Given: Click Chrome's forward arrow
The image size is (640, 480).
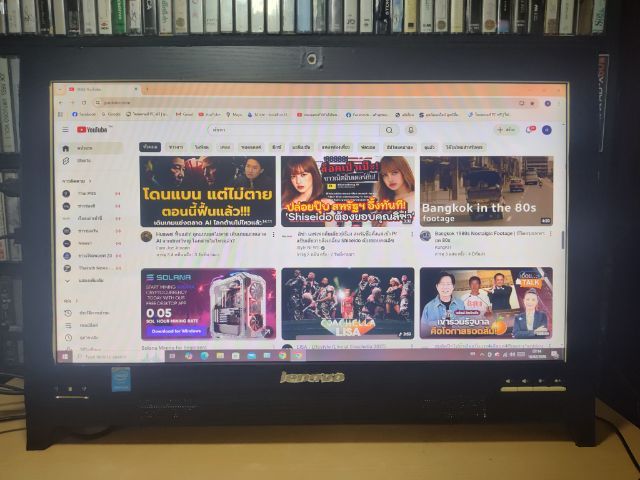Looking at the screenshot, I should pyautogui.click(x=72, y=102).
